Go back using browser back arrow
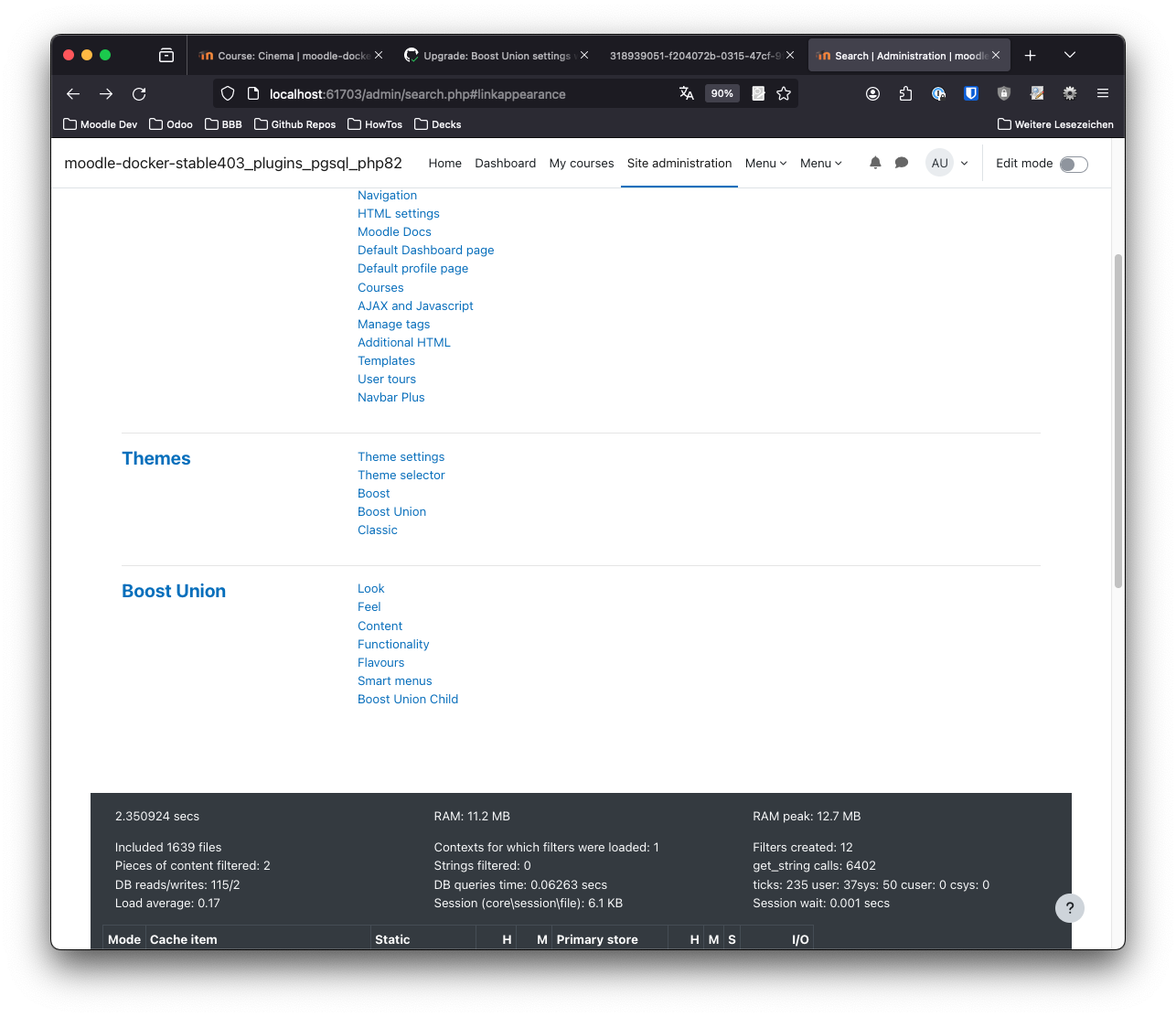1176x1017 pixels. [73, 94]
